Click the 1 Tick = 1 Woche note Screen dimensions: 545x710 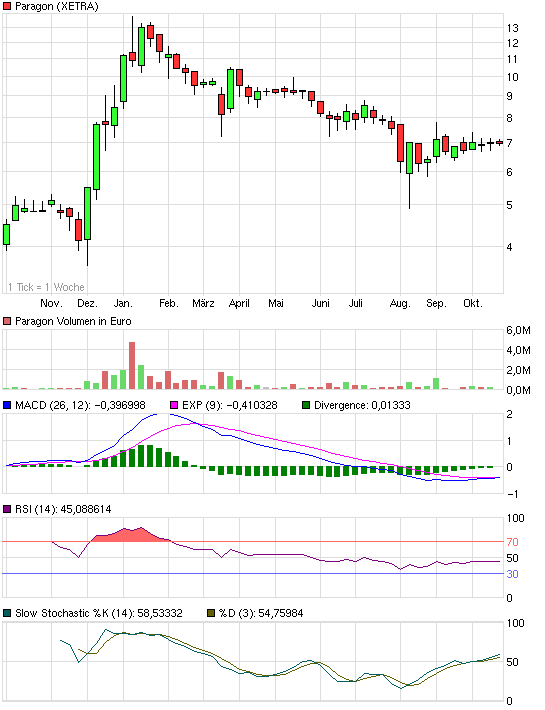(46, 287)
